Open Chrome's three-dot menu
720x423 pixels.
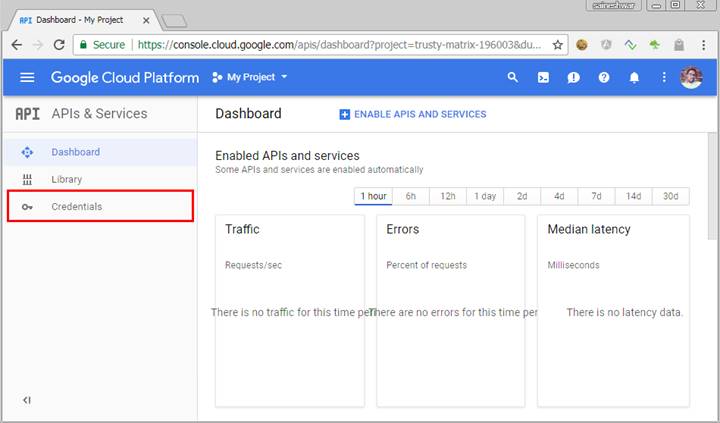(x=703, y=45)
